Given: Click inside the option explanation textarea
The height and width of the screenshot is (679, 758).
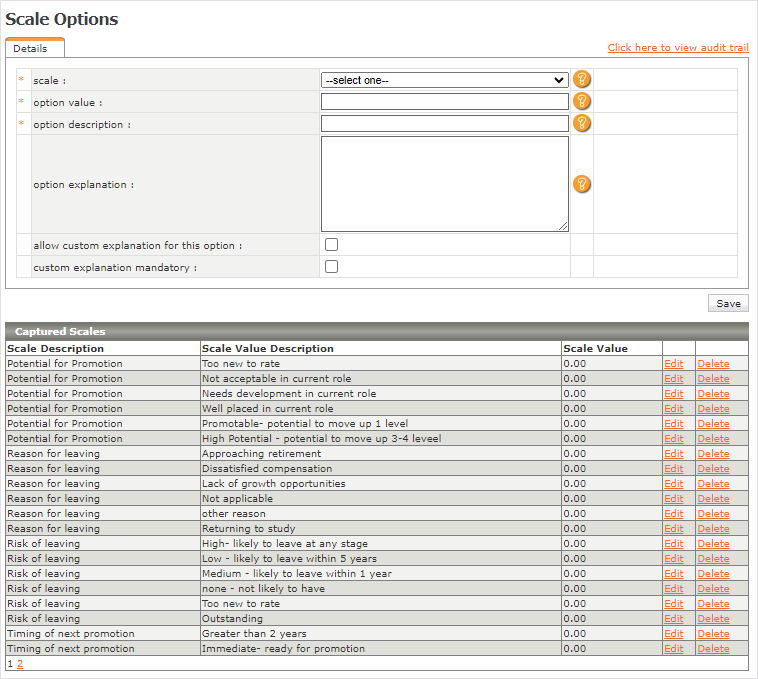Looking at the screenshot, I should click(x=444, y=184).
